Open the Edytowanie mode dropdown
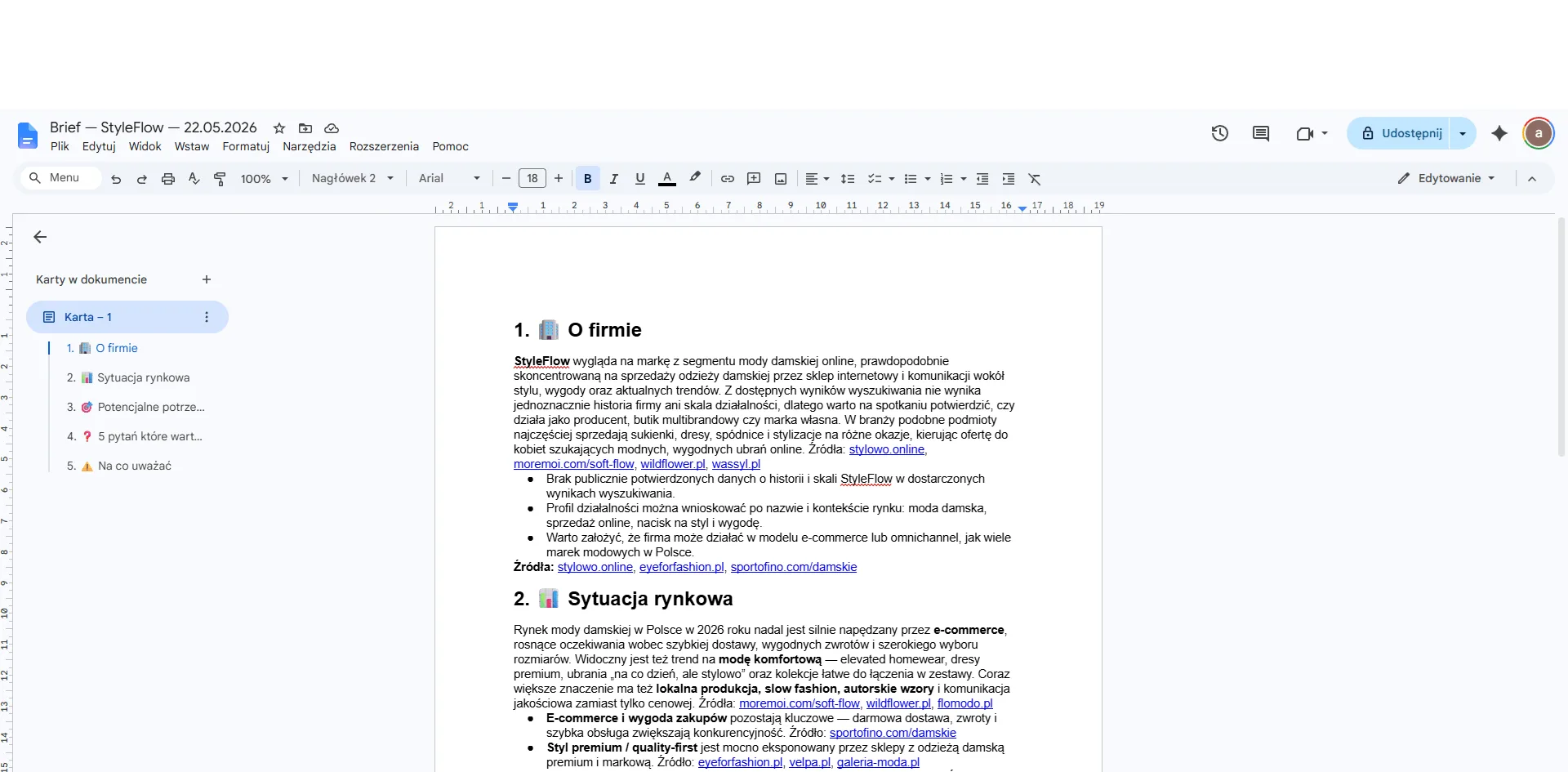Viewport: 1568px width, 772px height. (1446, 179)
